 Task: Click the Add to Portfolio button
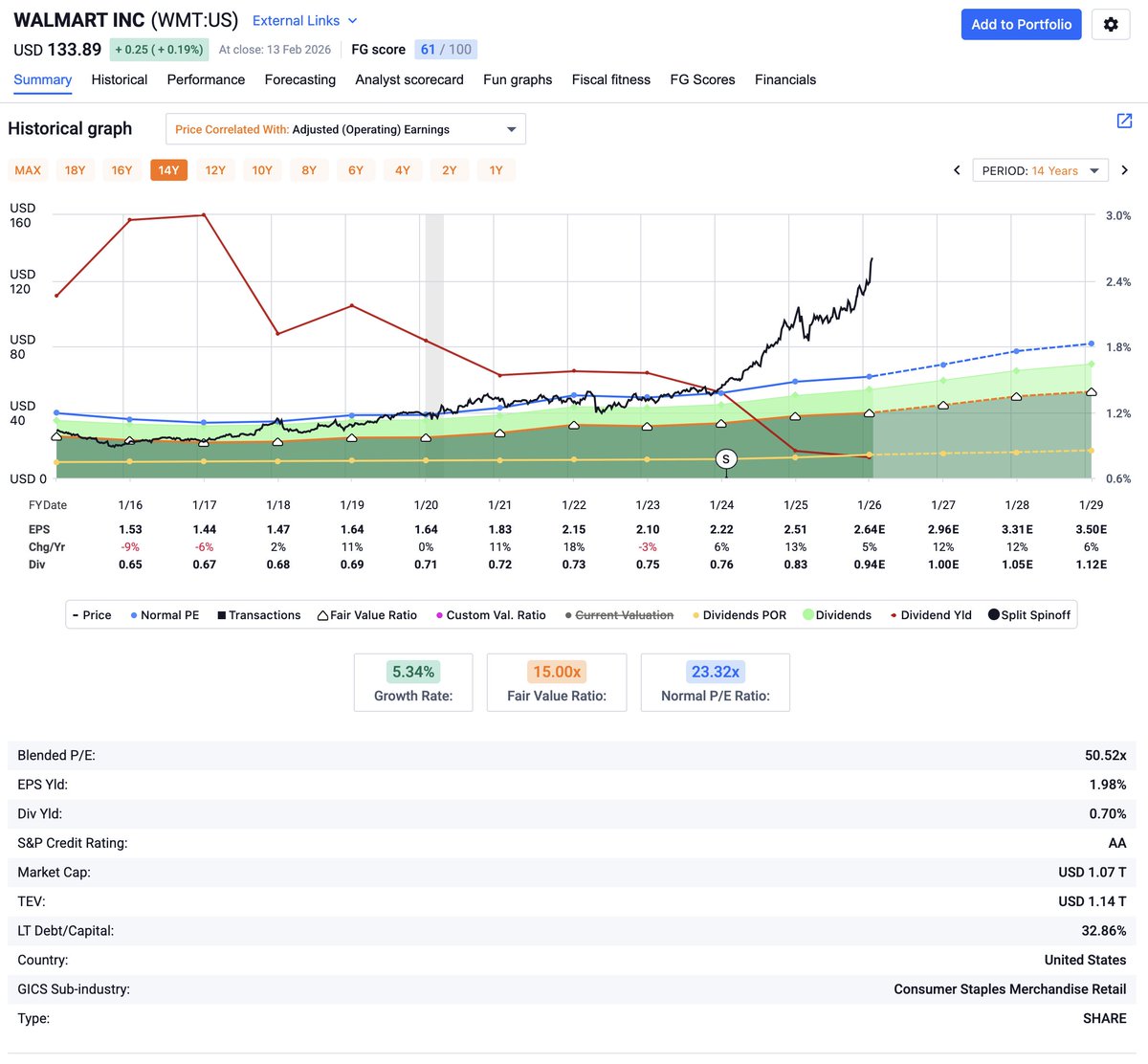click(1021, 25)
